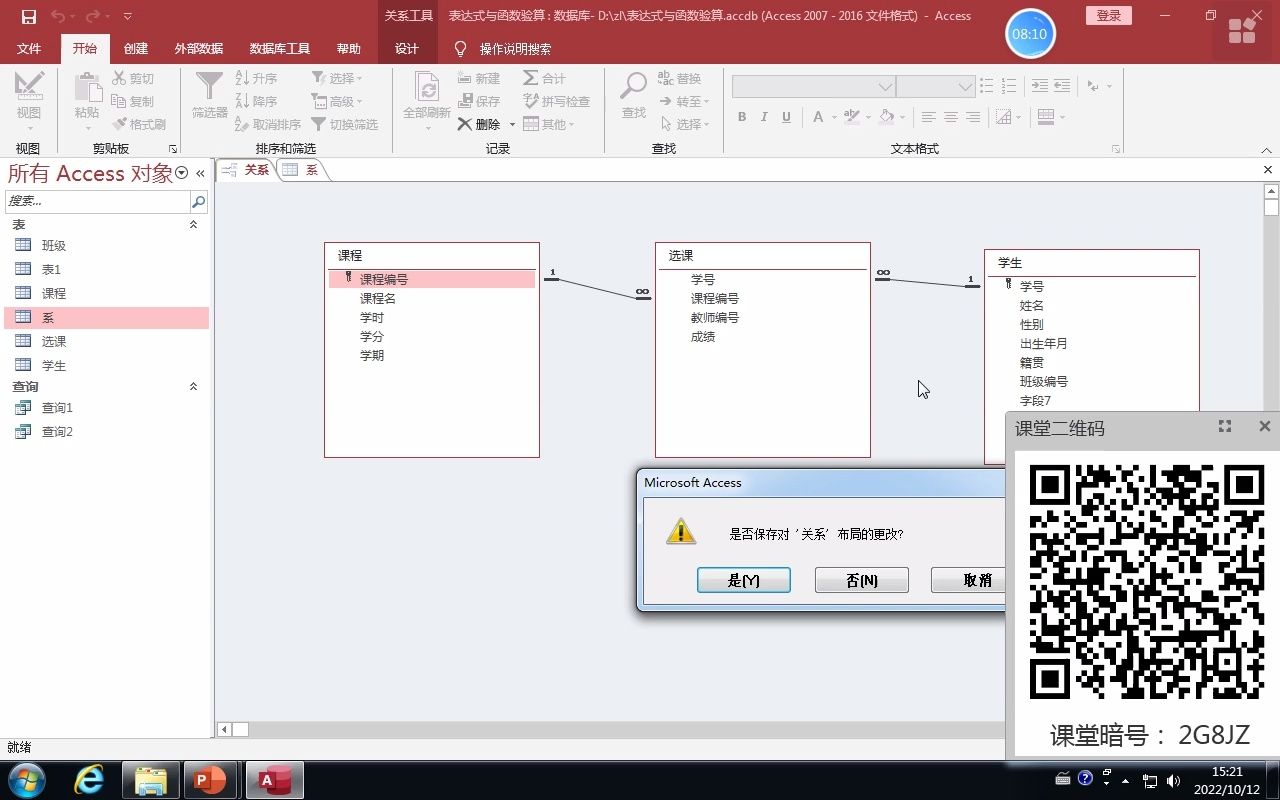Select the Format Painter (格式刷)
This screenshot has height=800, width=1280.
[x=139, y=124]
